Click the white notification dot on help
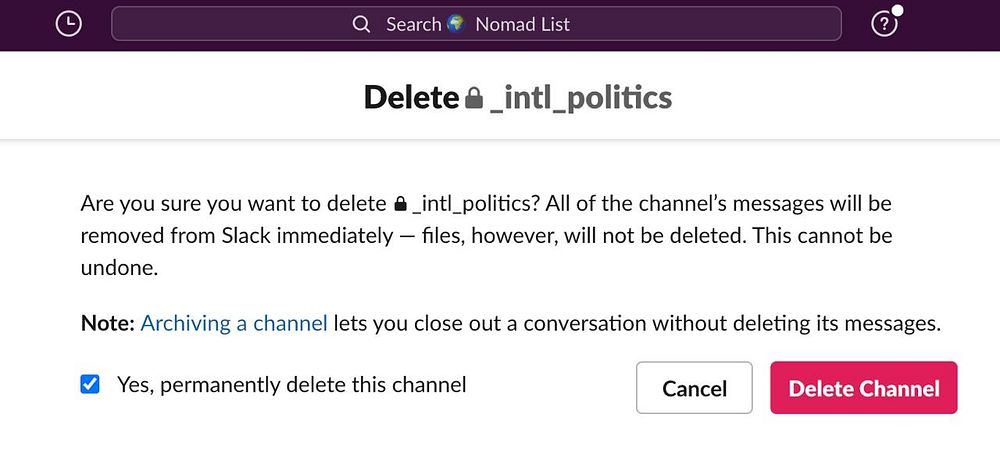Viewport: 1000px width, 458px height. point(897,11)
